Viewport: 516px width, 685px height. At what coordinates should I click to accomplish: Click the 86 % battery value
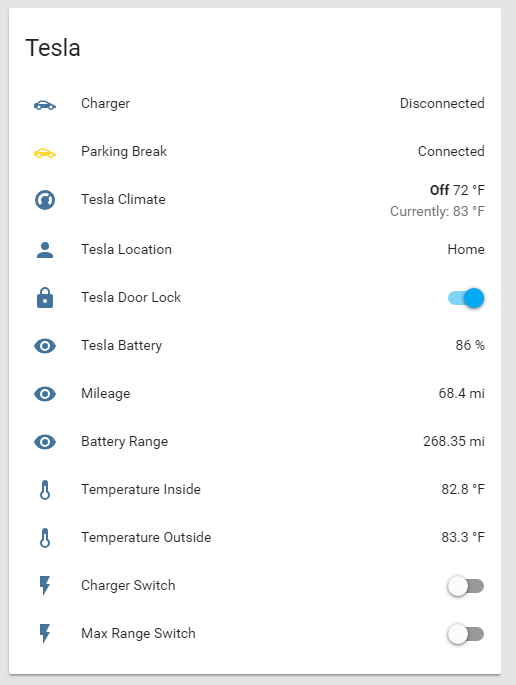pyautogui.click(x=470, y=345)
